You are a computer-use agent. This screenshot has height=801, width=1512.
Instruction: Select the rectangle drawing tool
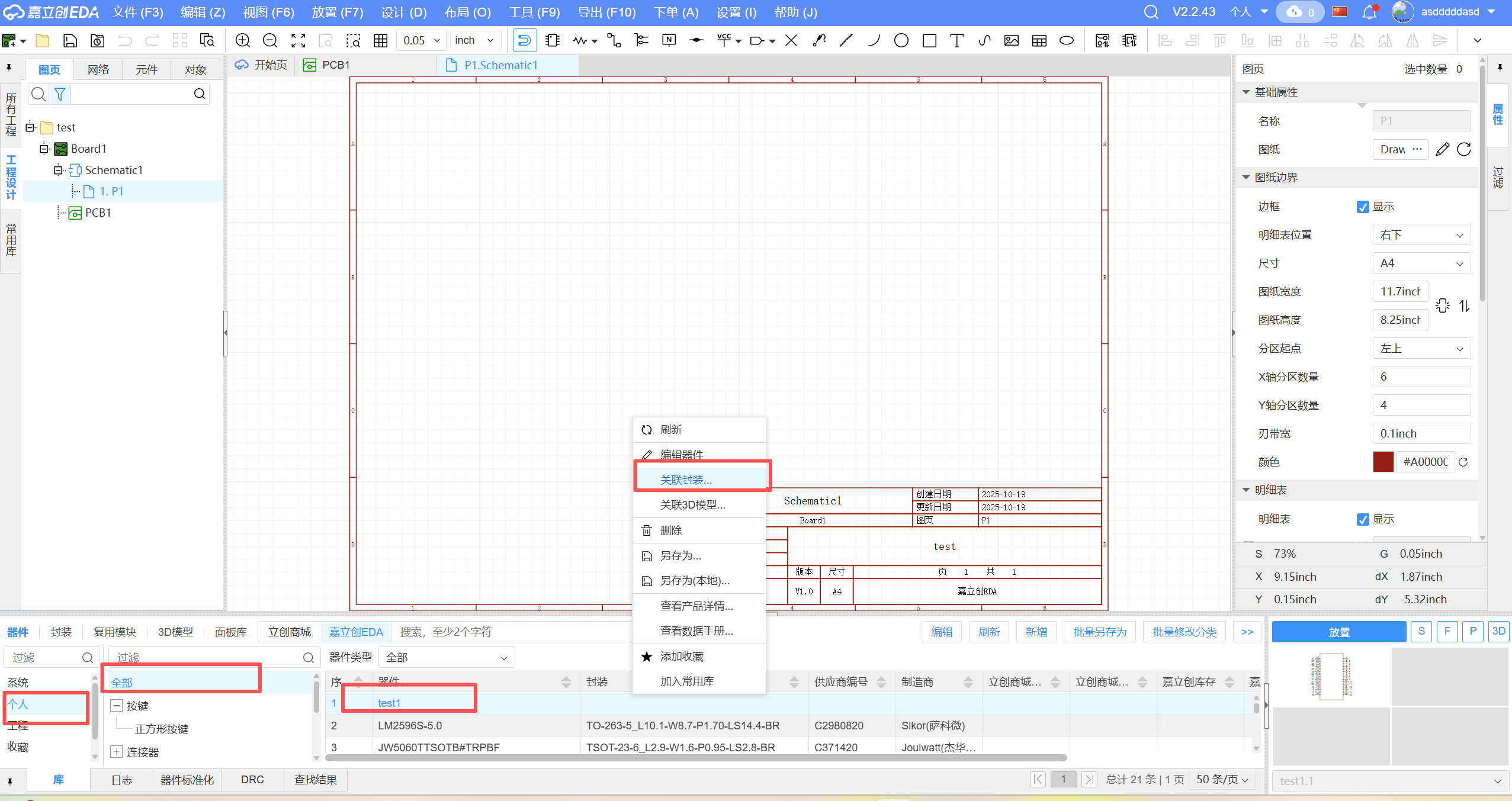coord(929,40)
